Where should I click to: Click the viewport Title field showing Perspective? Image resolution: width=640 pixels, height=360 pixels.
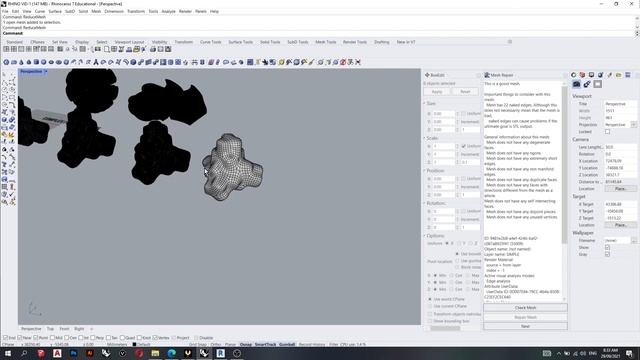(620, 104)
